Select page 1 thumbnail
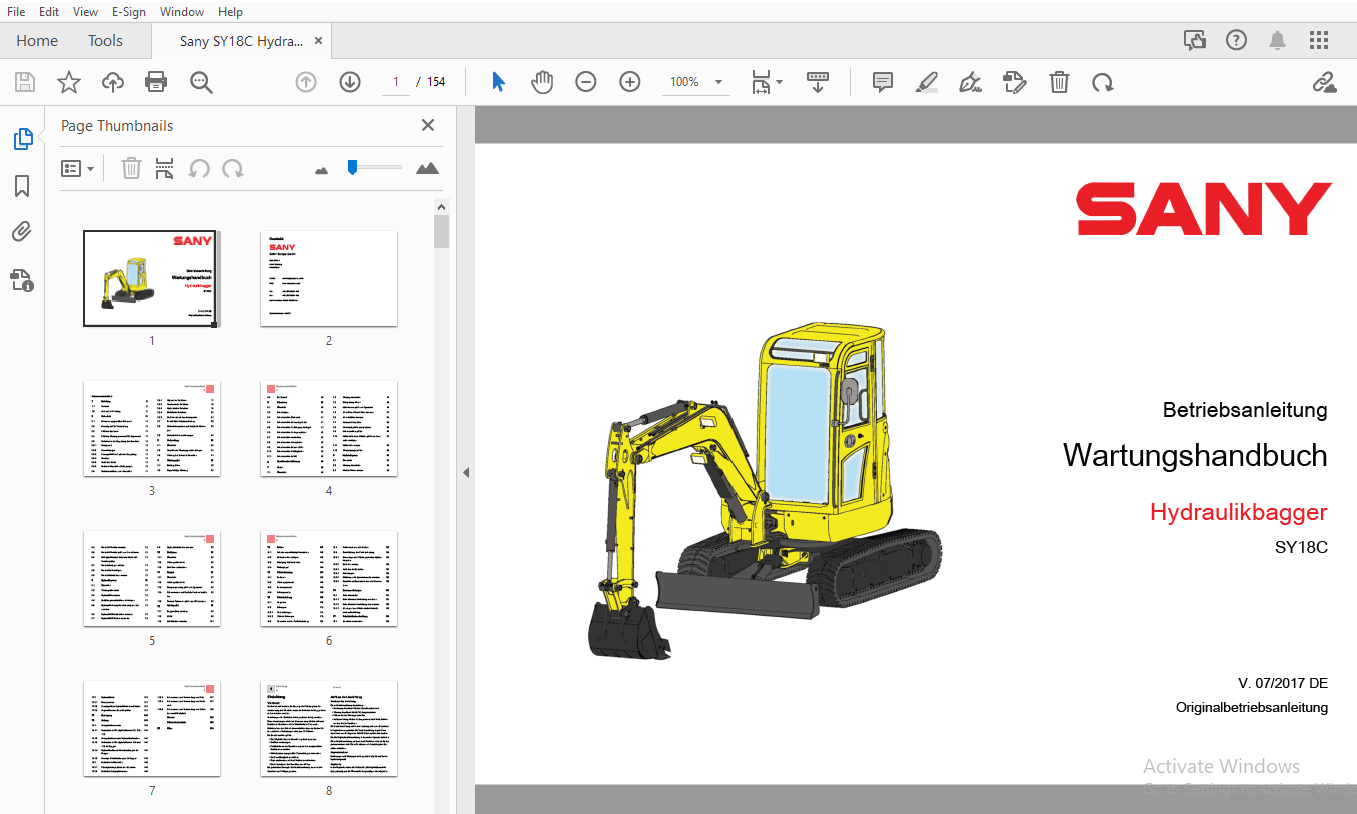 151,279
